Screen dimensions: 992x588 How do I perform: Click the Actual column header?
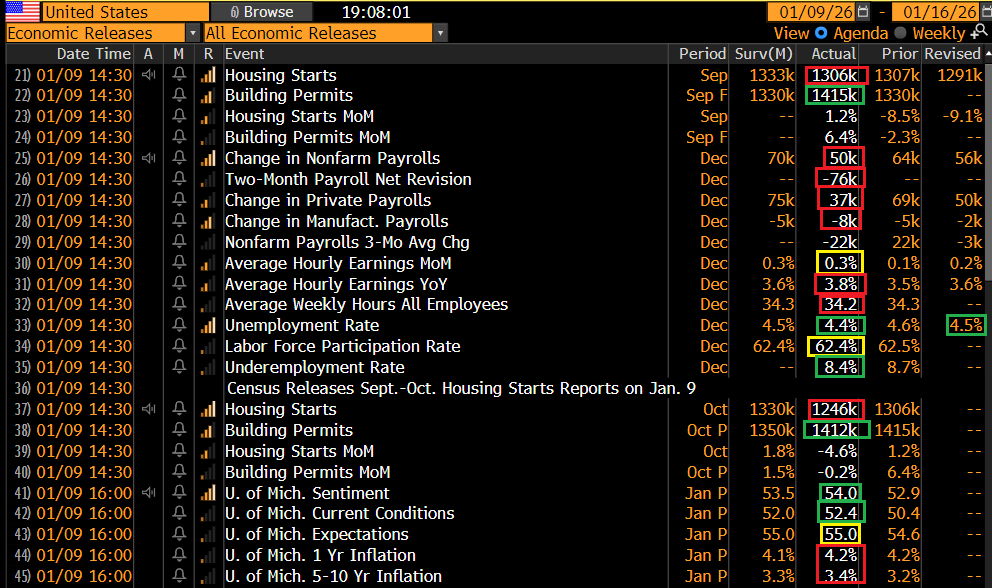pos(833,54)
